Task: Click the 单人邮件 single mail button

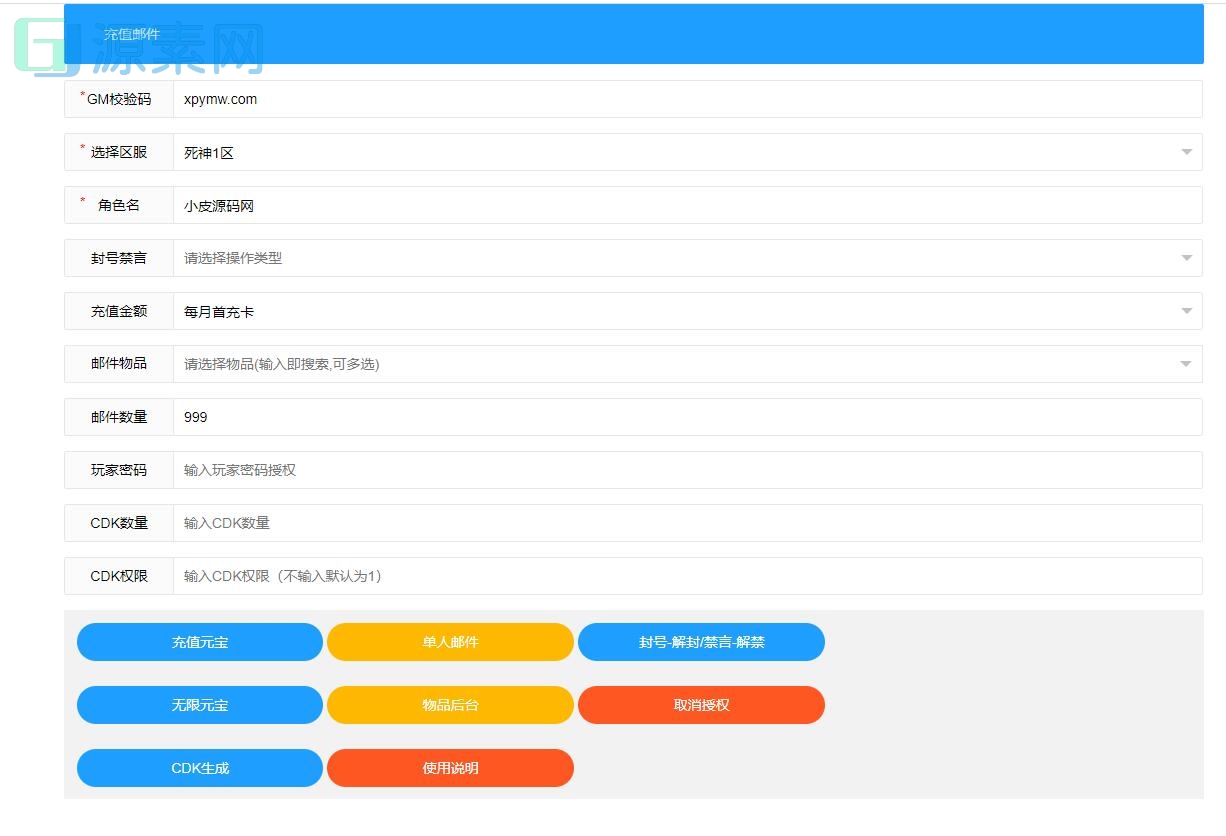Action: [x=450, y=641]
